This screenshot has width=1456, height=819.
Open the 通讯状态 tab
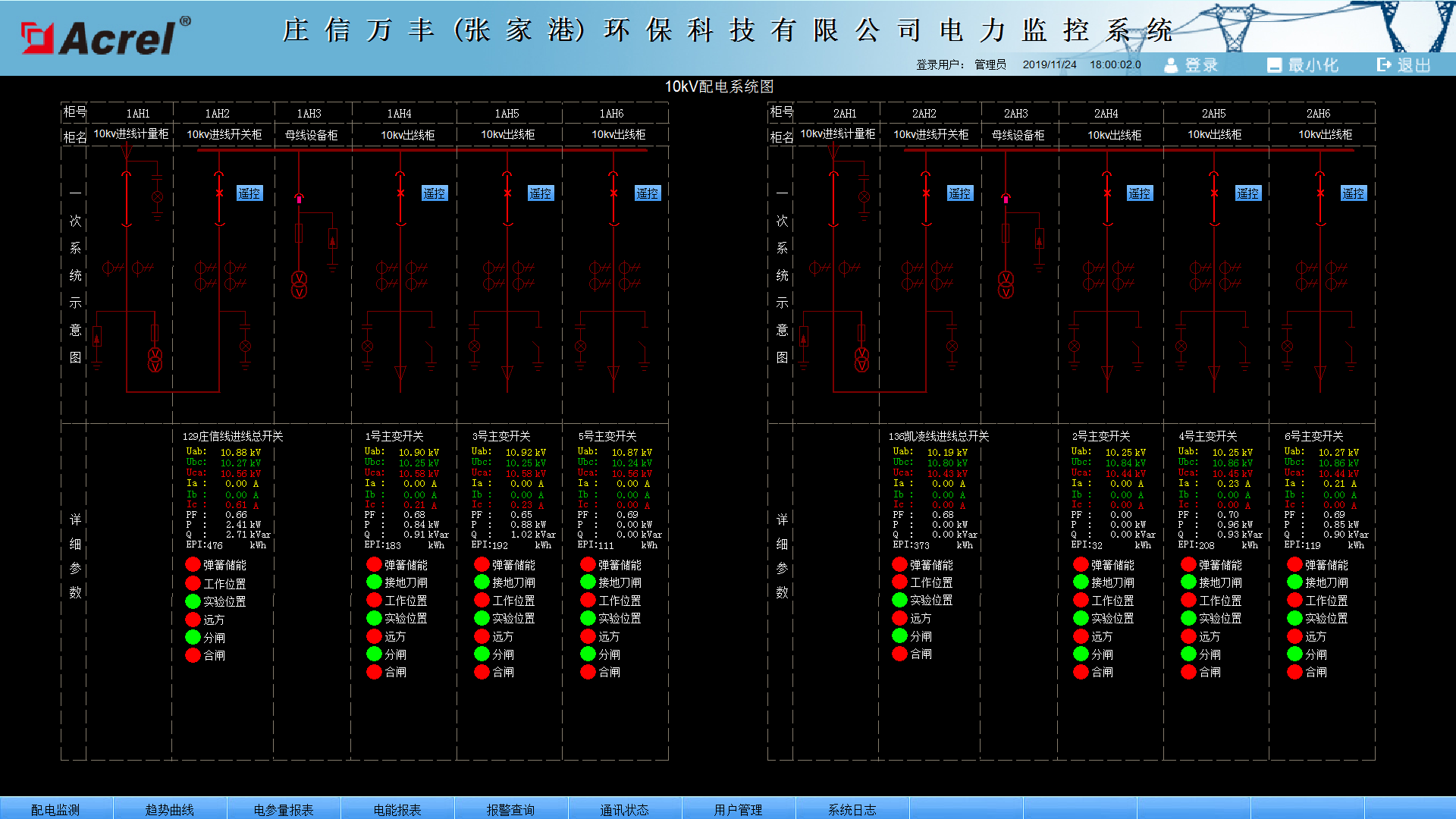tap(625, 808)
